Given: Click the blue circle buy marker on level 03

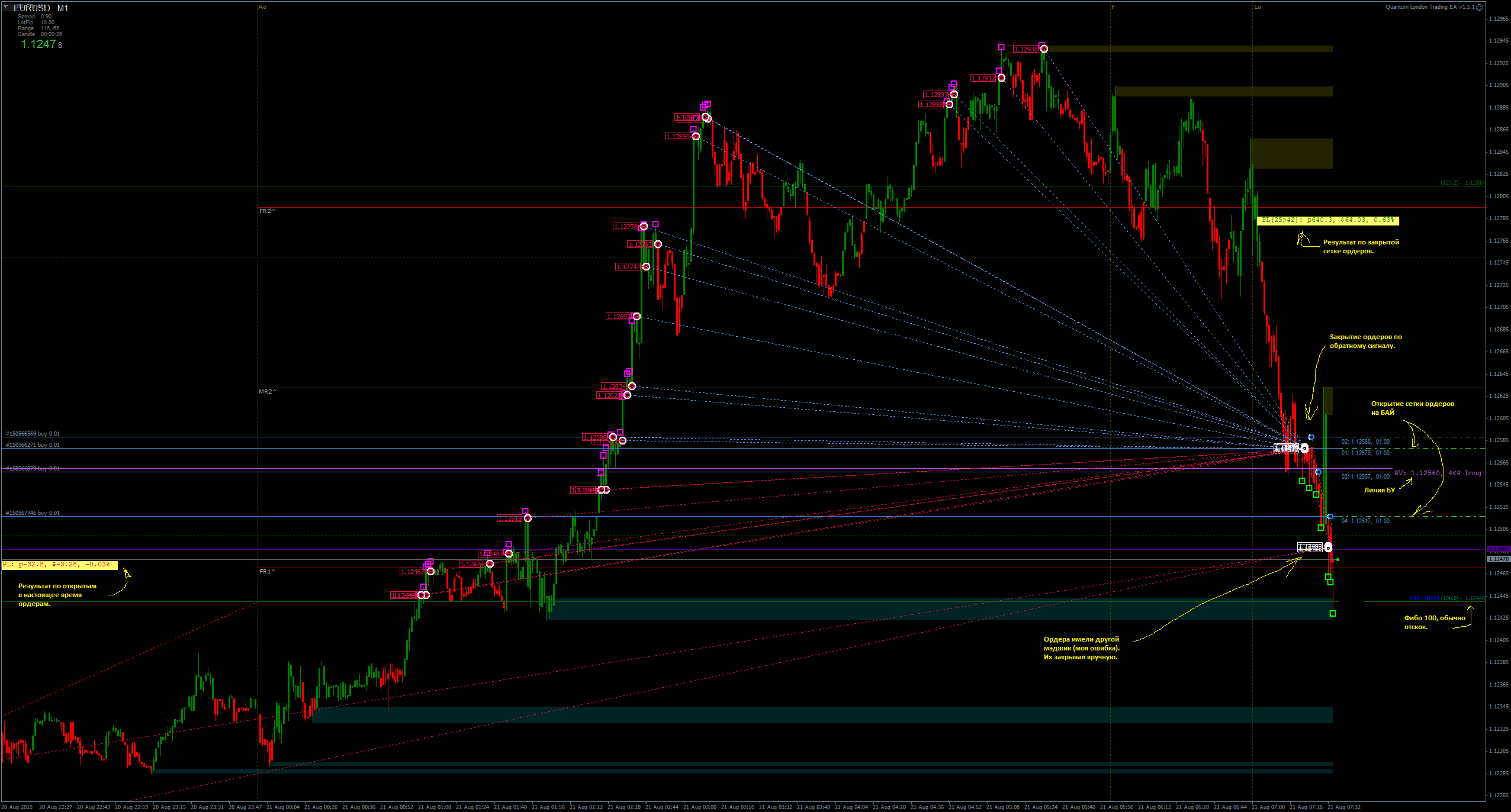Looking at the screenshot, I should click(x=1319, y=472).
